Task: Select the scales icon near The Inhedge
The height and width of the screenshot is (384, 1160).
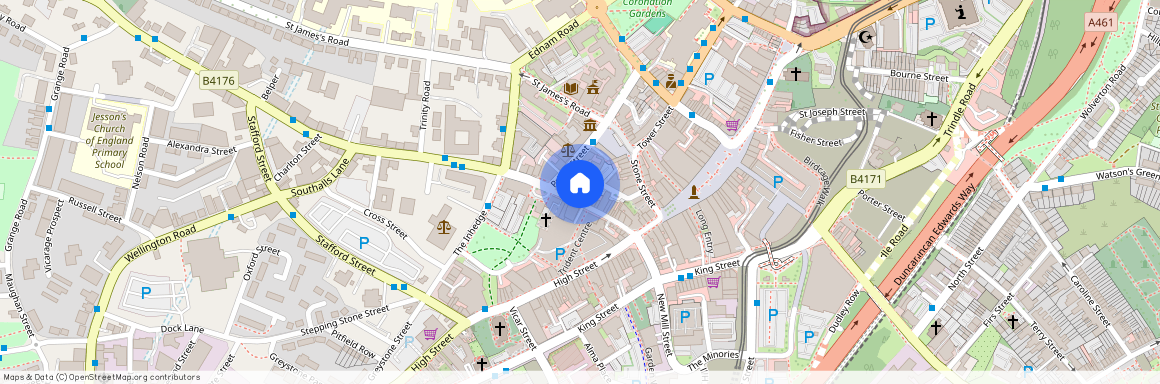Action: click(x=443, y=226)
